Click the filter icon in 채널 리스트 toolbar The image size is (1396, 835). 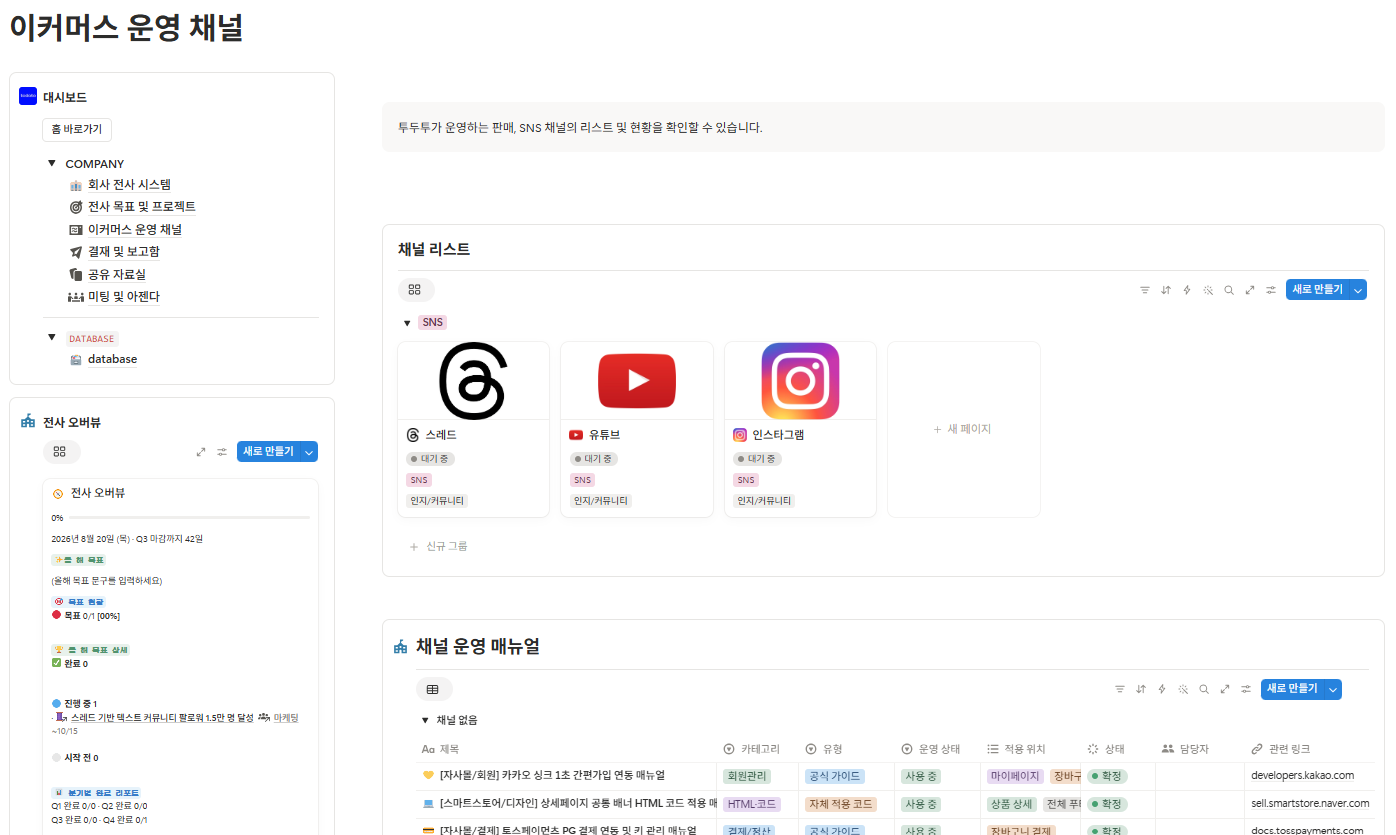click(x=1145, y=290)
